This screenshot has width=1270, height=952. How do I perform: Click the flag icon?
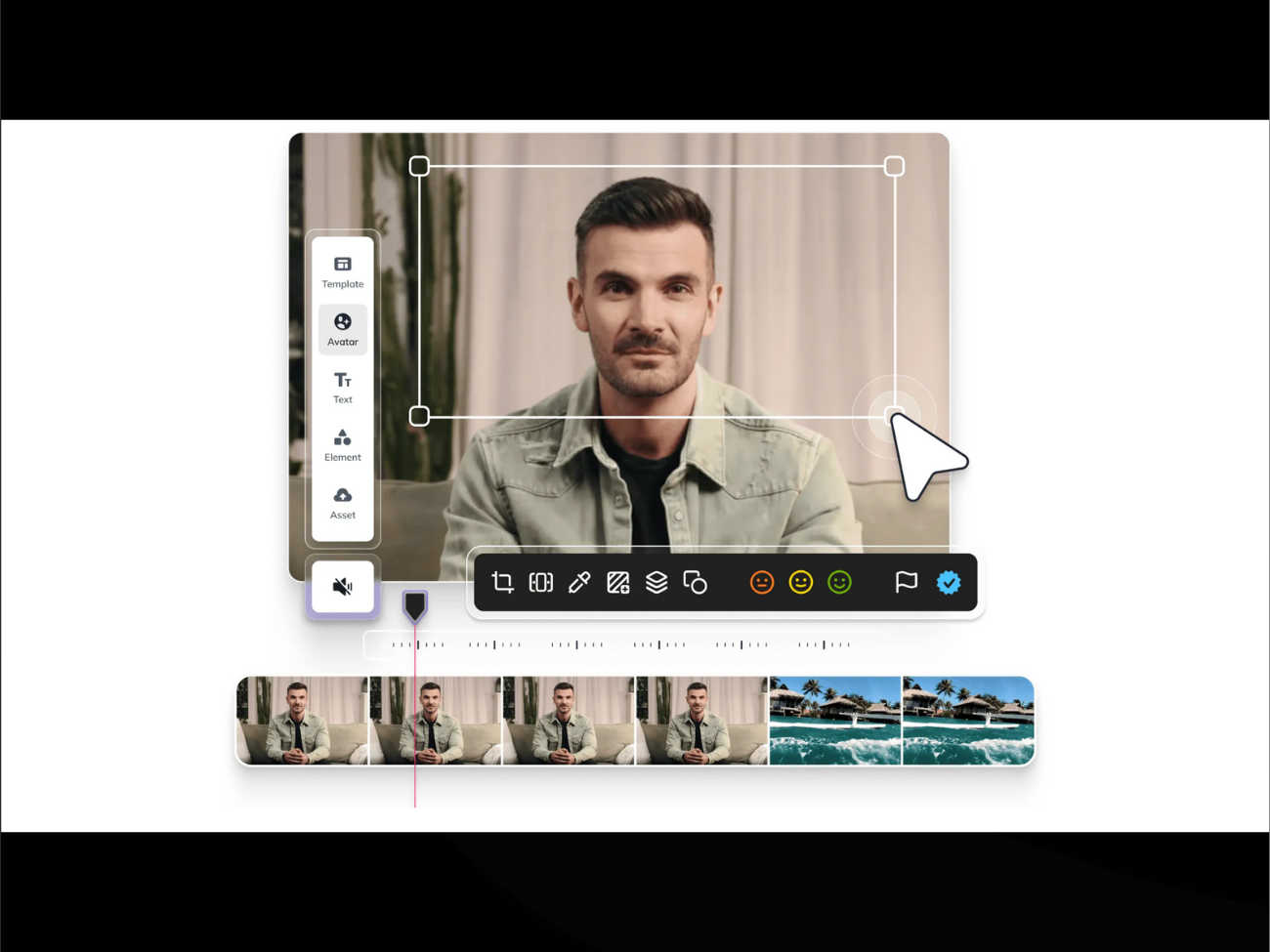pyautogui.click(x=907, y=583)
